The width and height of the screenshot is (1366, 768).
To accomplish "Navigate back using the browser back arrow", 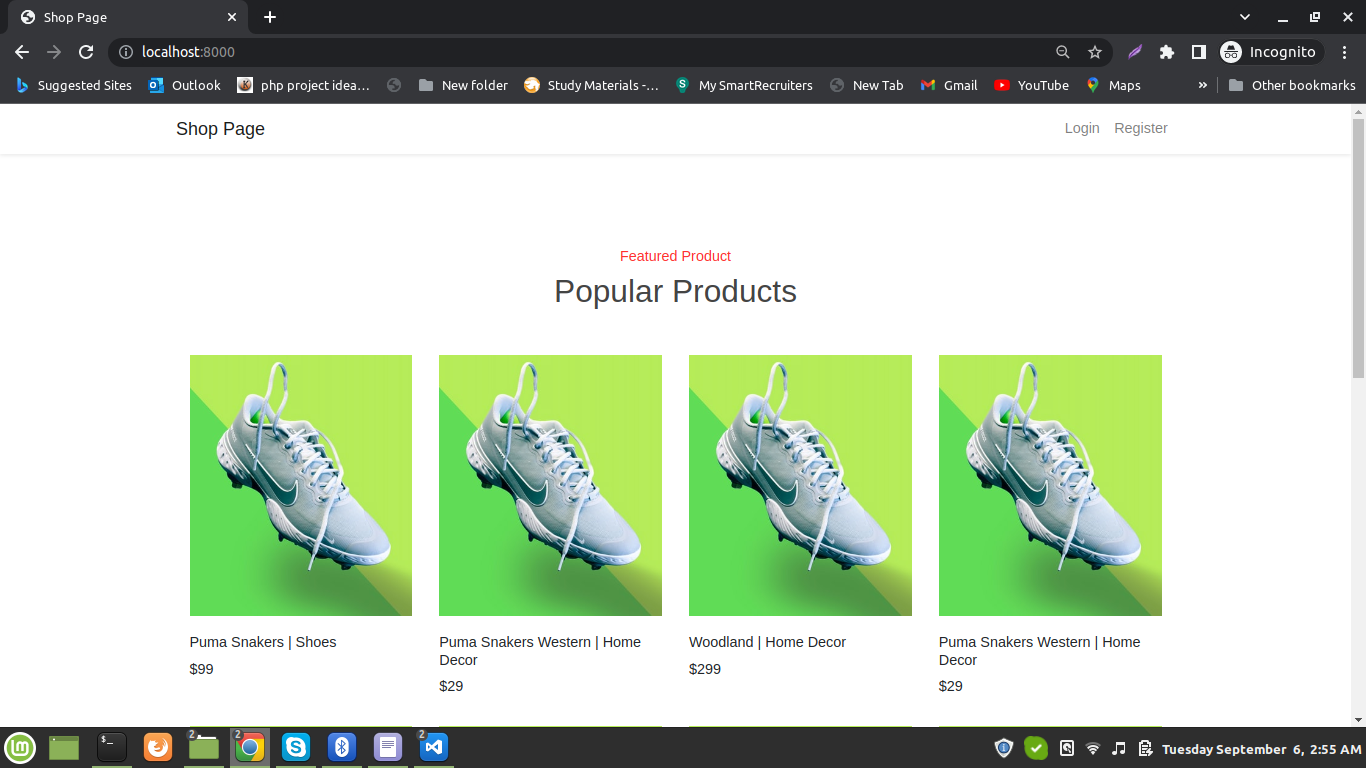I will pyautogui.click(x=22, y=52).
